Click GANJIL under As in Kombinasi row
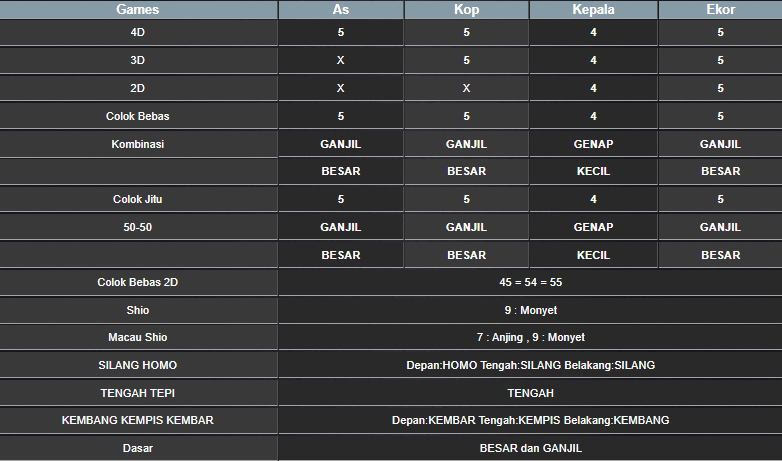Screen dimensions: 782x461 [341, 144]
